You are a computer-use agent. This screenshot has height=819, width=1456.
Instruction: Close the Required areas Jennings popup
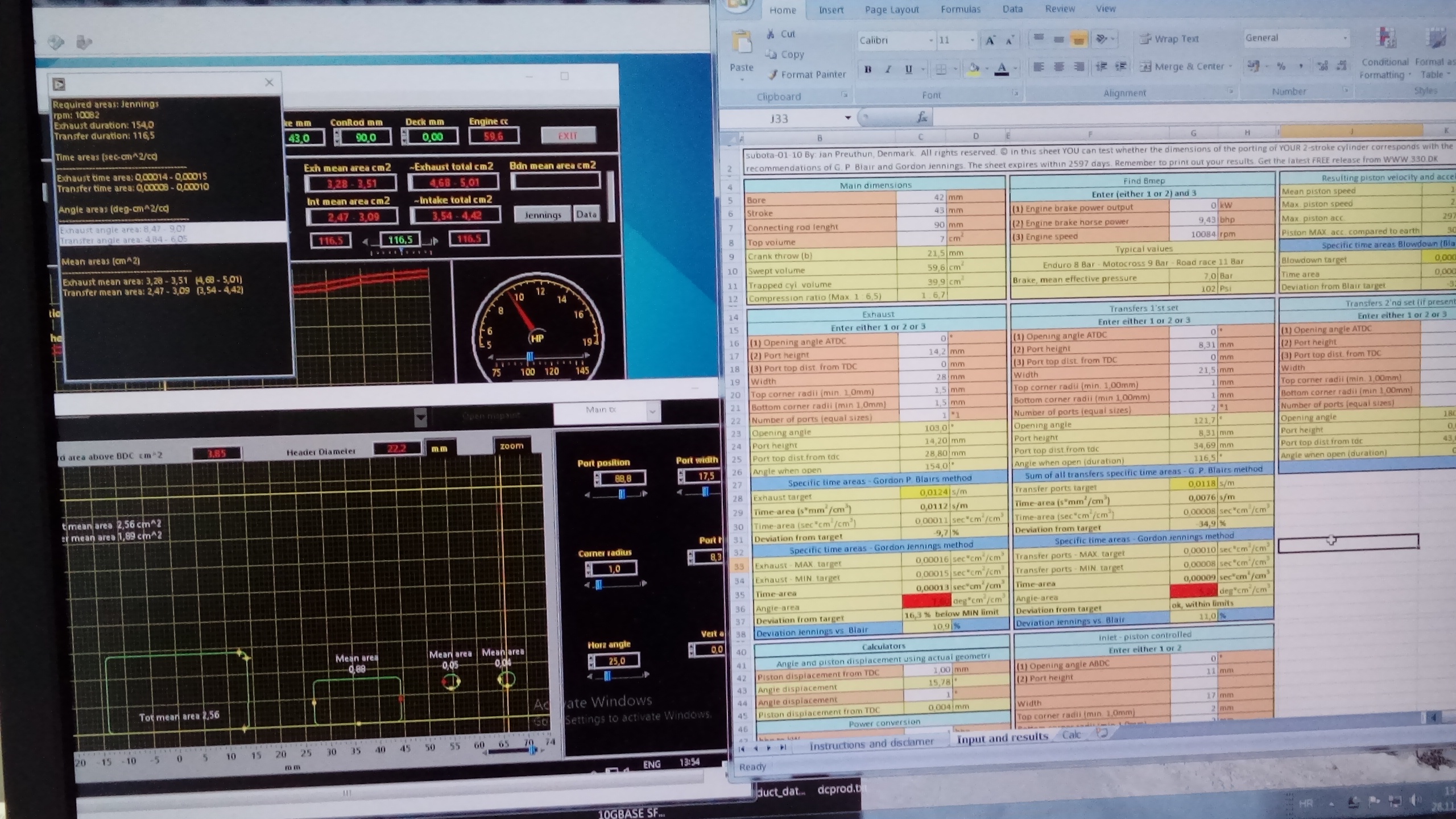coord(269,82)
